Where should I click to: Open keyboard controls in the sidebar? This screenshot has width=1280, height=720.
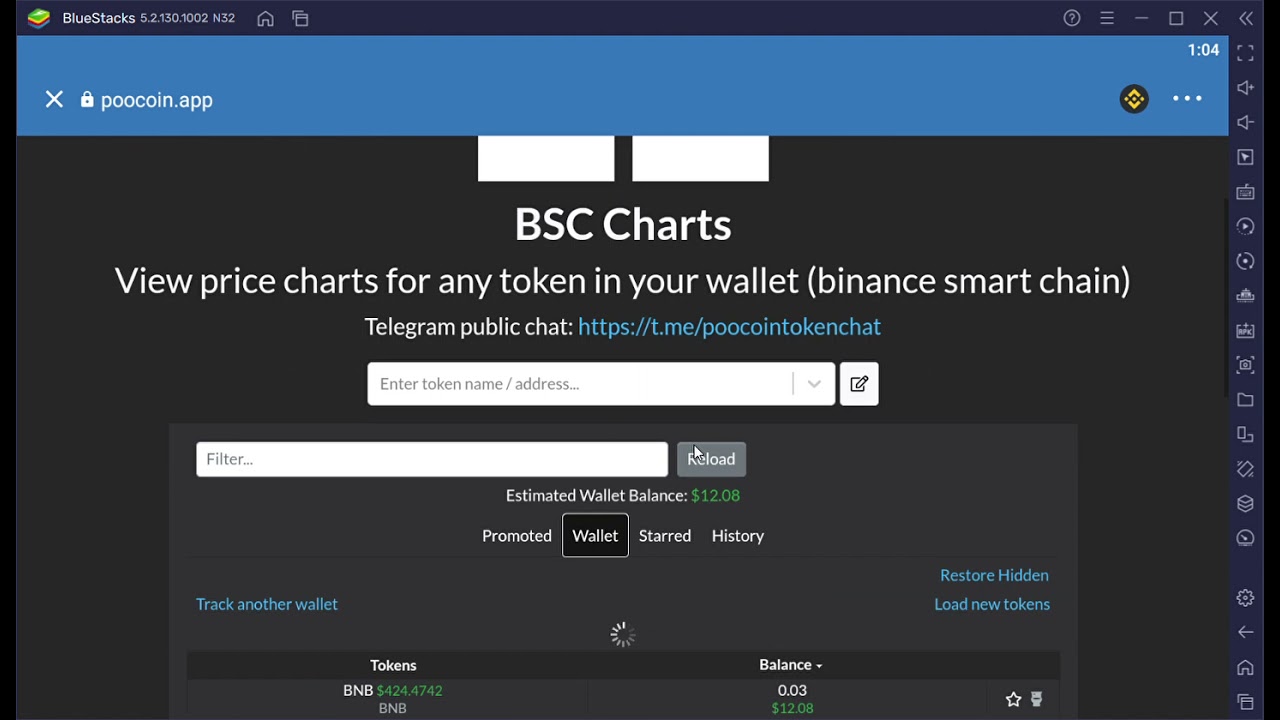(1245, 192)
